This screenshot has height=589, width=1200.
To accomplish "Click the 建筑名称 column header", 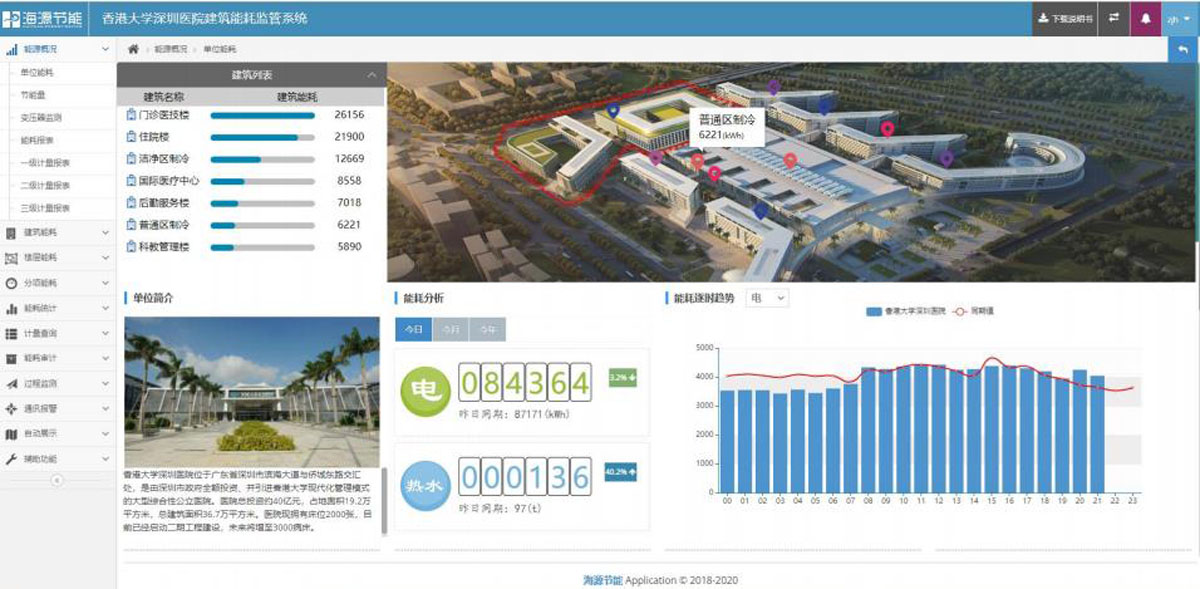I will click(x=164, y=97).
